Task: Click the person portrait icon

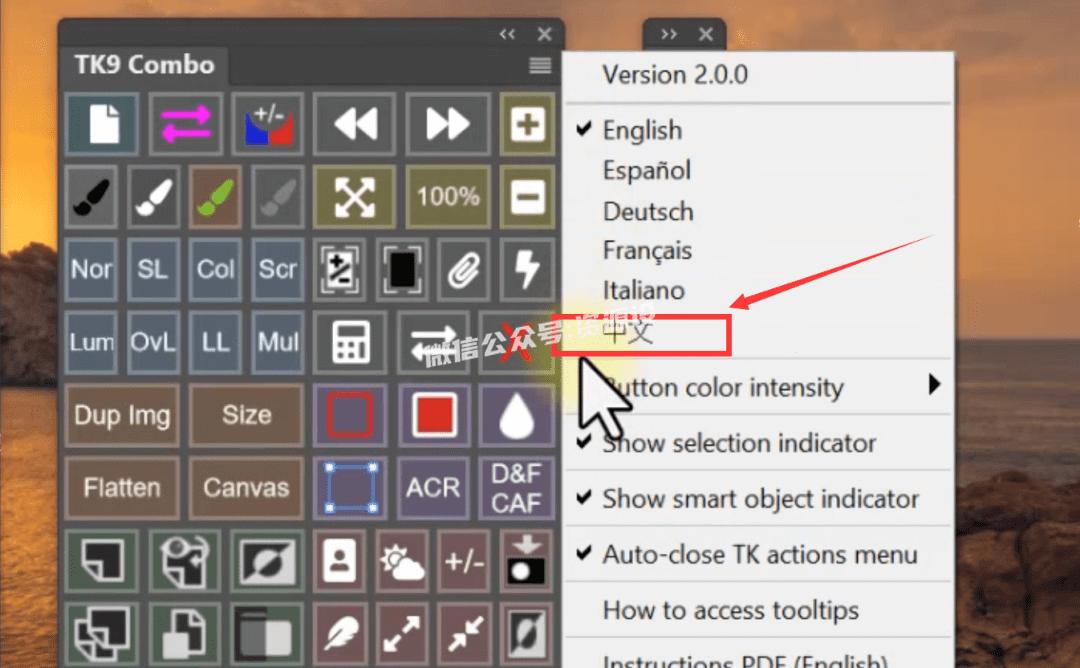Action: [x=340, y=561]
